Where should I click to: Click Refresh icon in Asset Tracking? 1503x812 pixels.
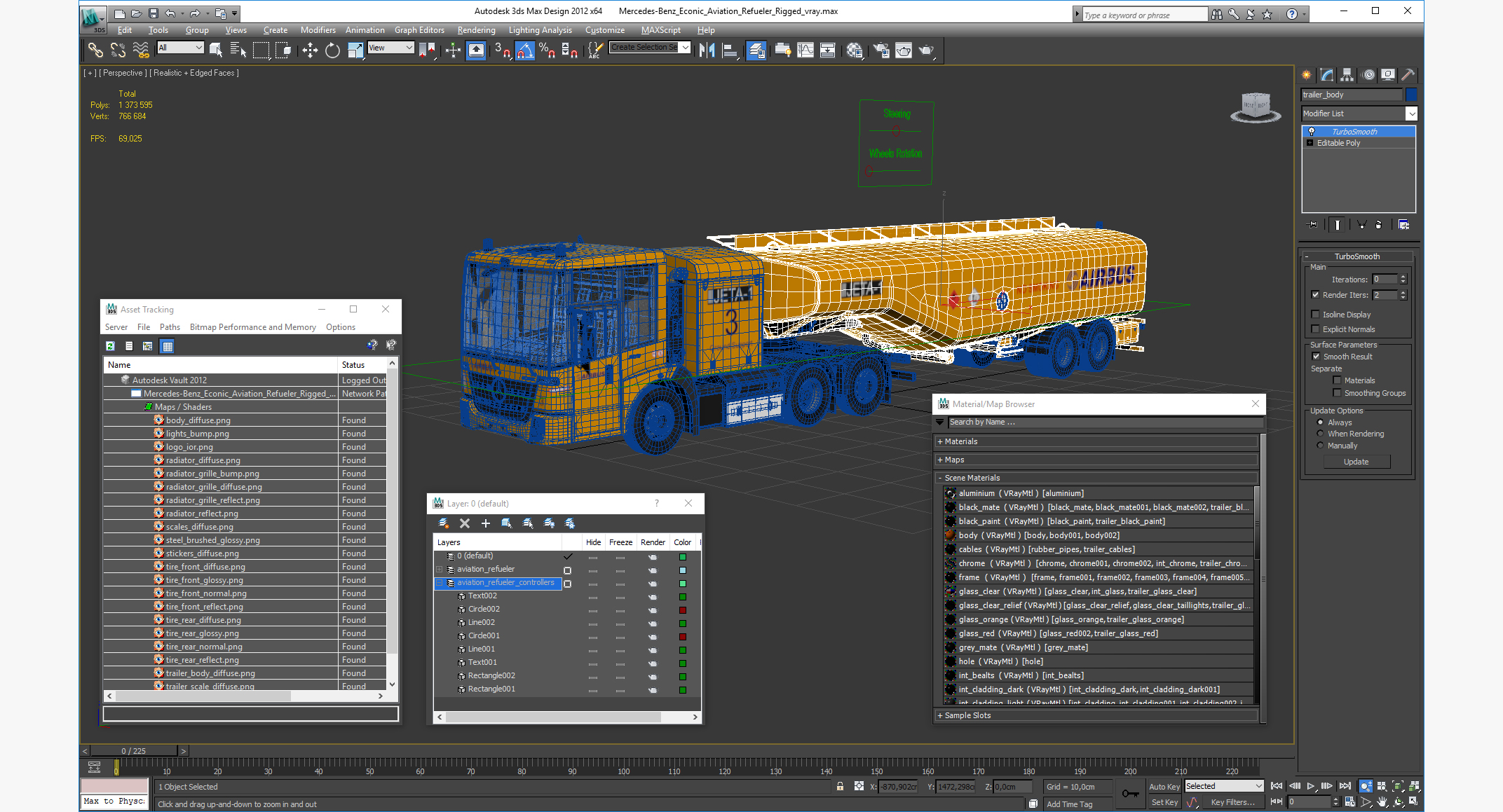click(110, 345)
